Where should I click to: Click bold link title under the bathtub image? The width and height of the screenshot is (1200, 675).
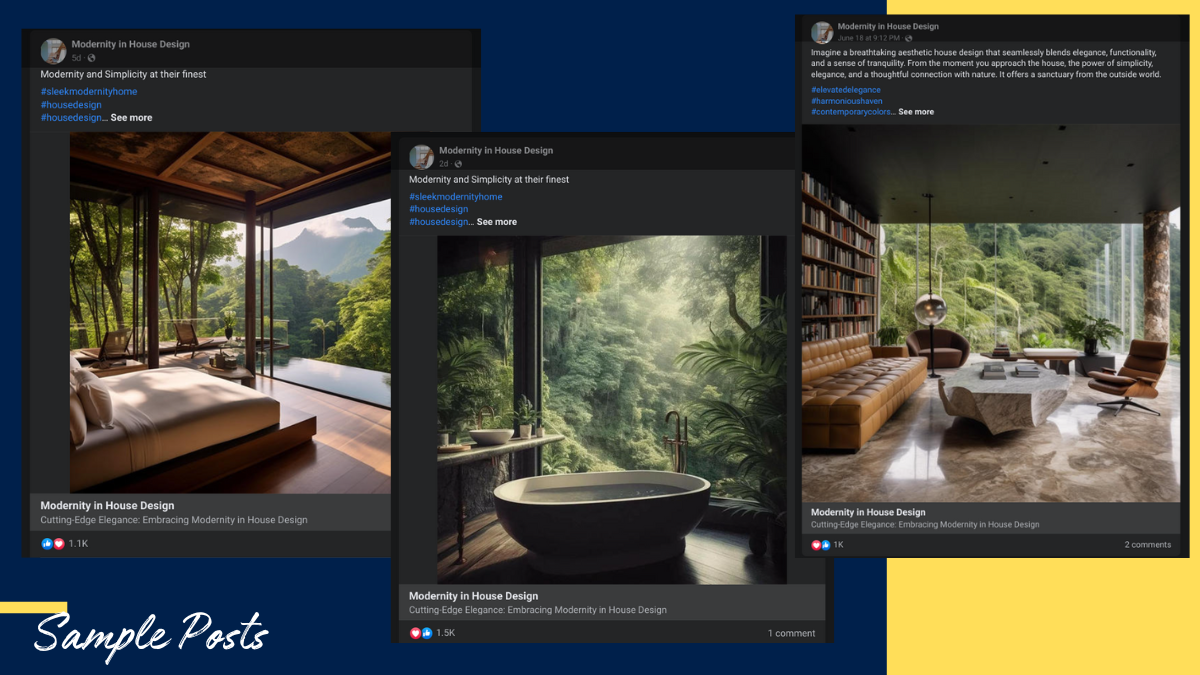473,596
